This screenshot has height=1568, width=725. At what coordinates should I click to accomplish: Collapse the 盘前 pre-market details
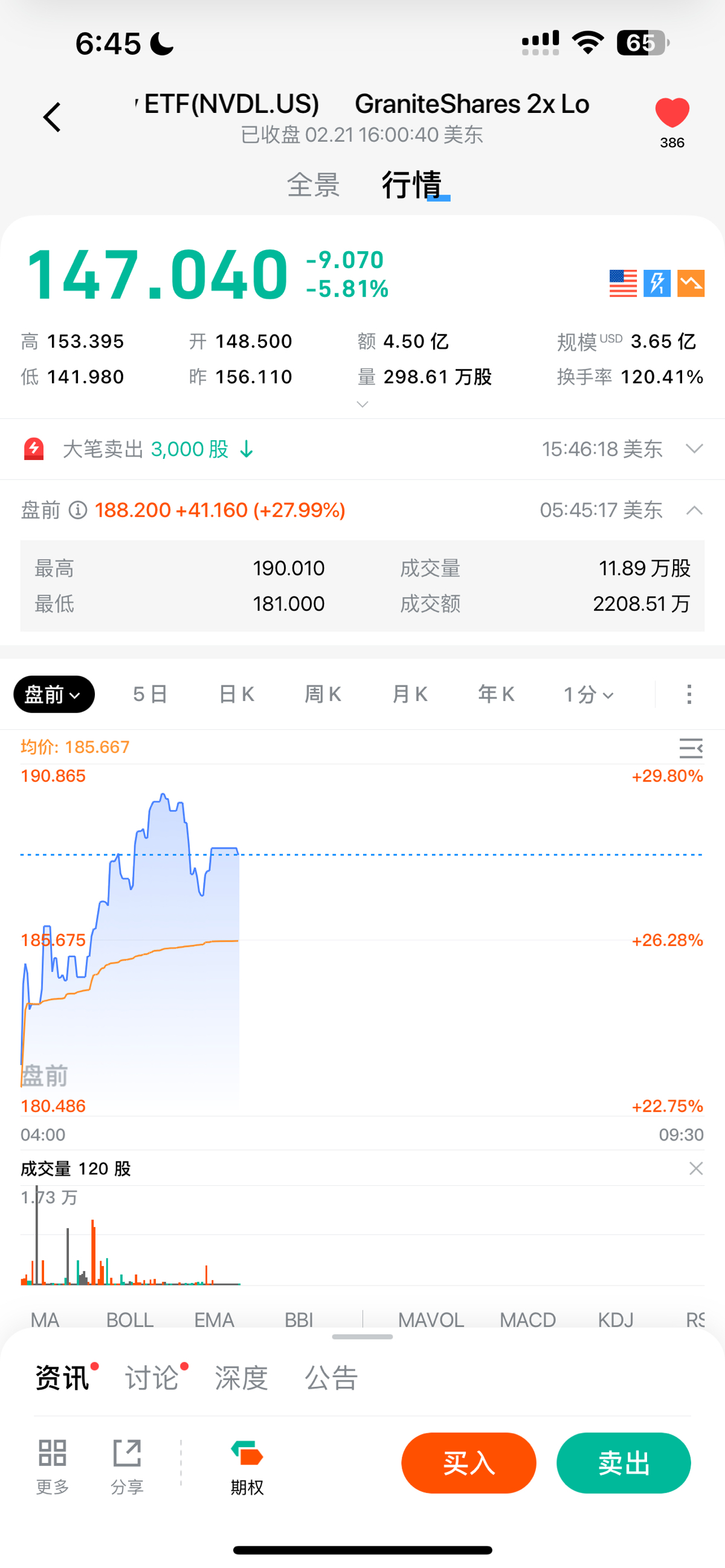(x=695, y=511)
